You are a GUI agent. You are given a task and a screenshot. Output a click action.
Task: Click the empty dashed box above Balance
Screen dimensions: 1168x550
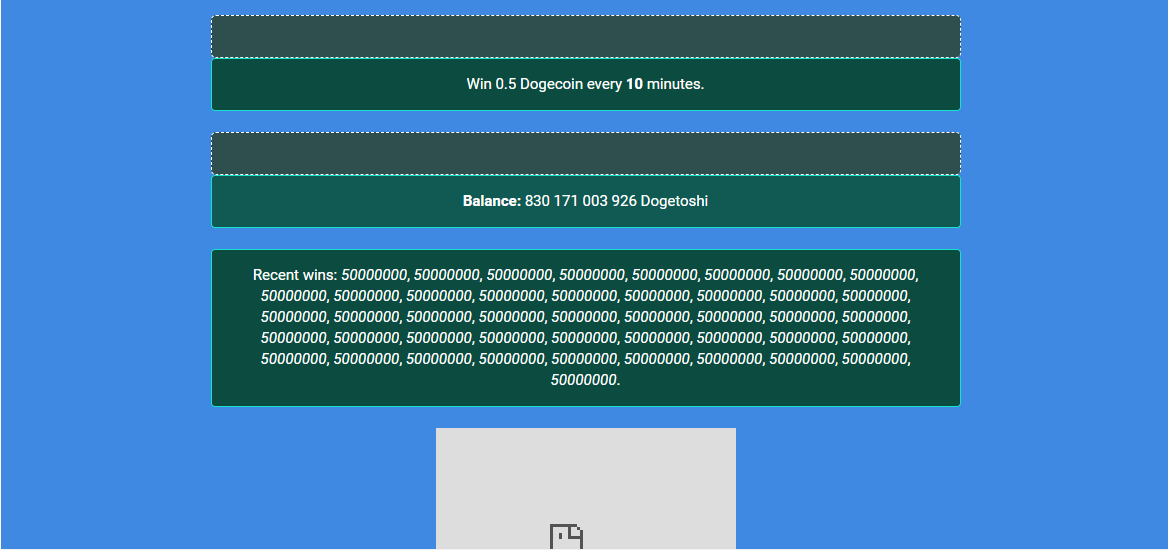585,154
